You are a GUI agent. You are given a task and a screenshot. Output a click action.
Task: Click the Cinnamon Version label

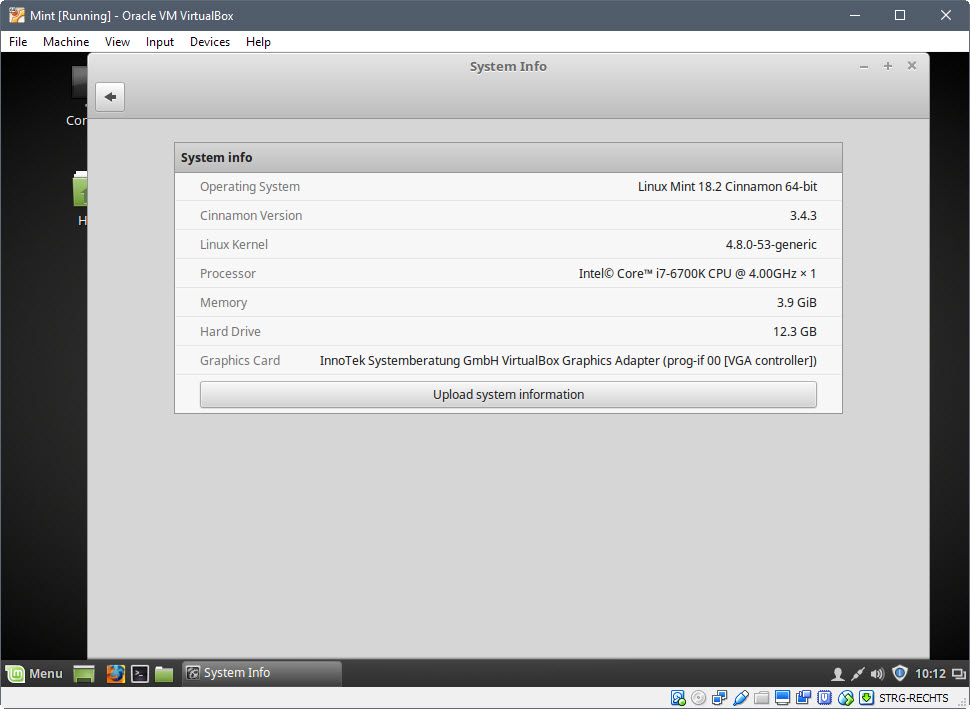pyautogui.click(x=251, y=216)
